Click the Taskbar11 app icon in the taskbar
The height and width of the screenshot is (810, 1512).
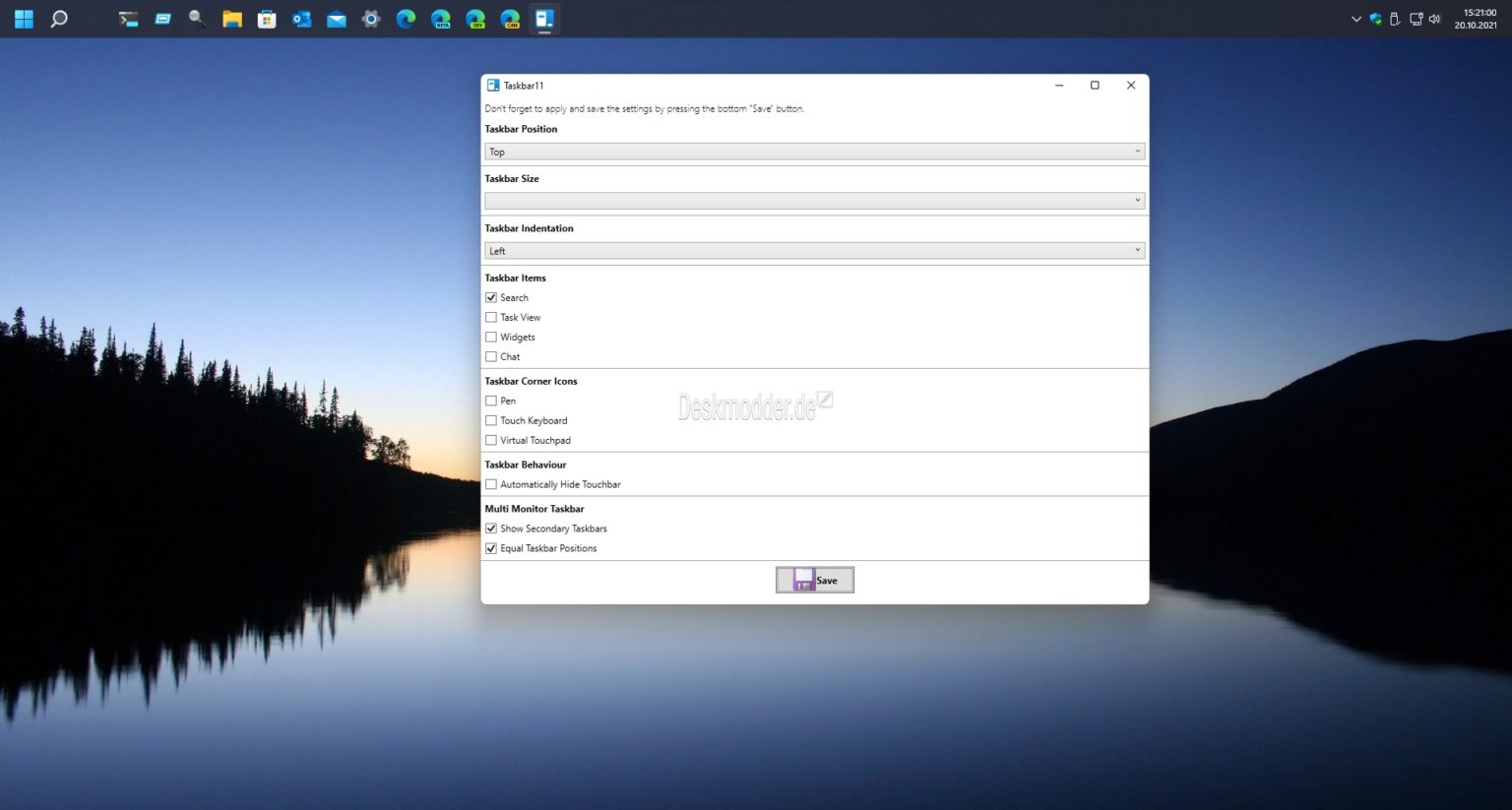[x=544, y=18]
